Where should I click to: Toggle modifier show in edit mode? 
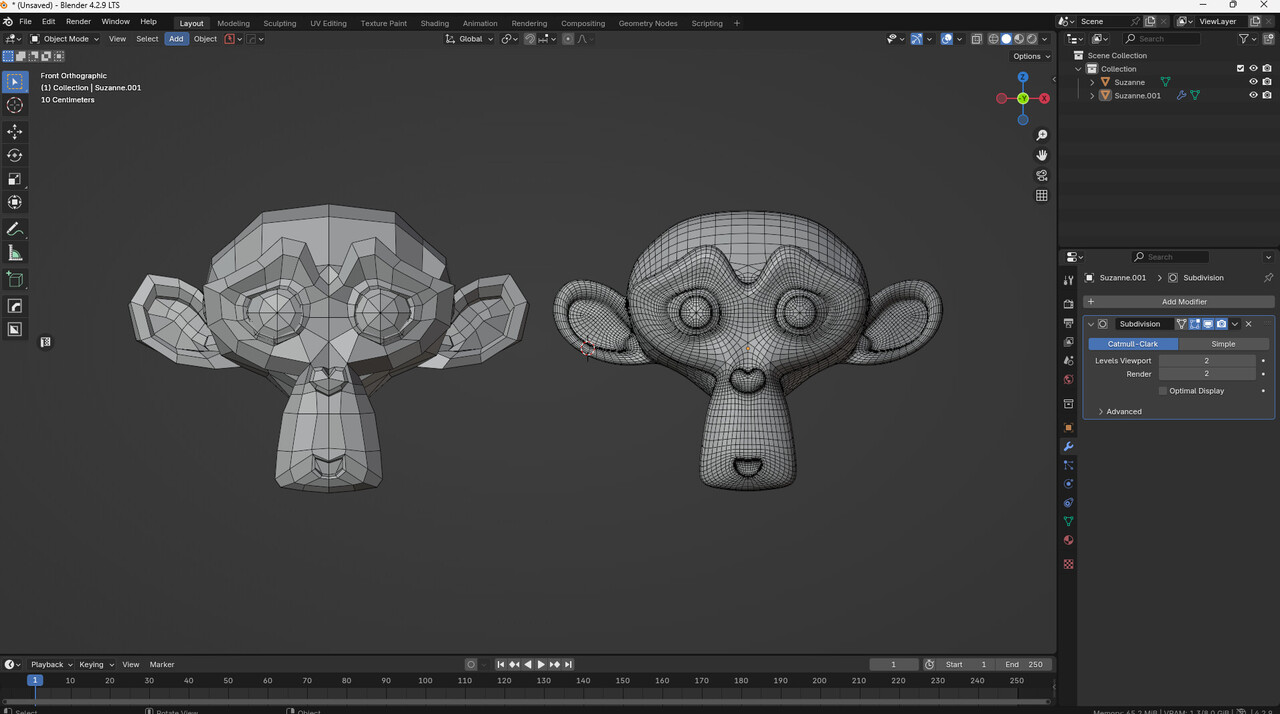tap(1194, 324)
